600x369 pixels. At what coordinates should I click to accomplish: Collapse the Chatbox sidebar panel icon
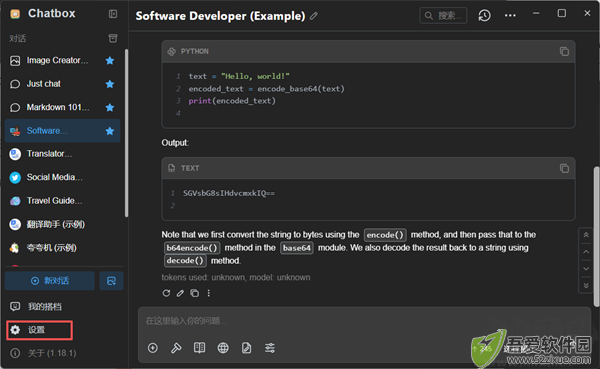point(113,14)
